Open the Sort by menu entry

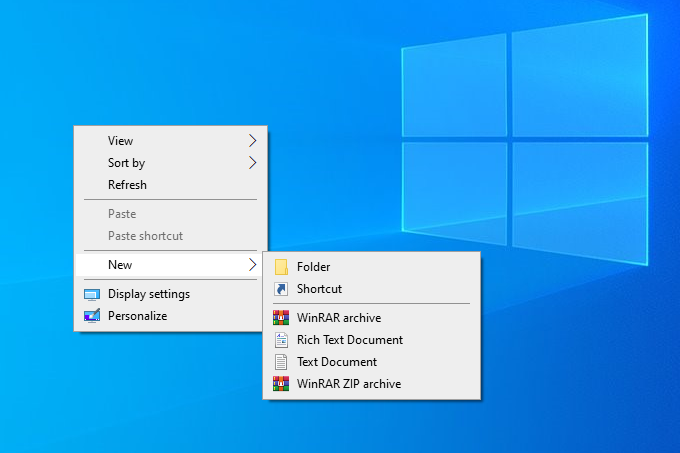click(x=170, y=163)
